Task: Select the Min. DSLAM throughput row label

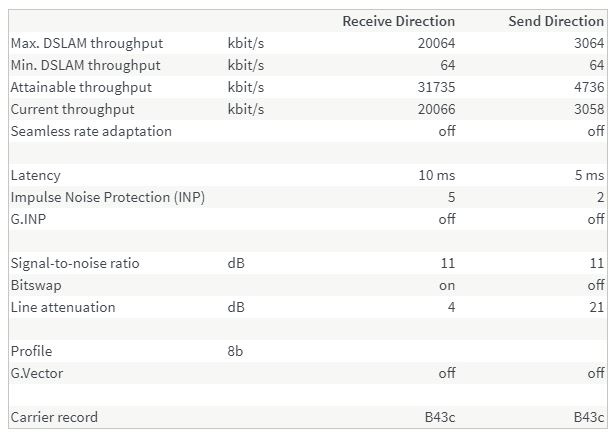Action: click(x=85, y=65)
